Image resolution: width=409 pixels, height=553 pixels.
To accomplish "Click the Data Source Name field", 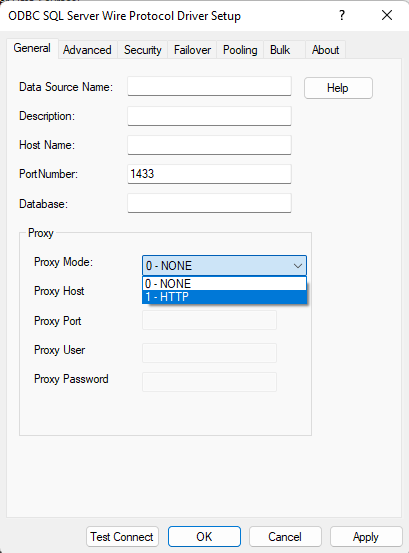I will pos(209,86).
